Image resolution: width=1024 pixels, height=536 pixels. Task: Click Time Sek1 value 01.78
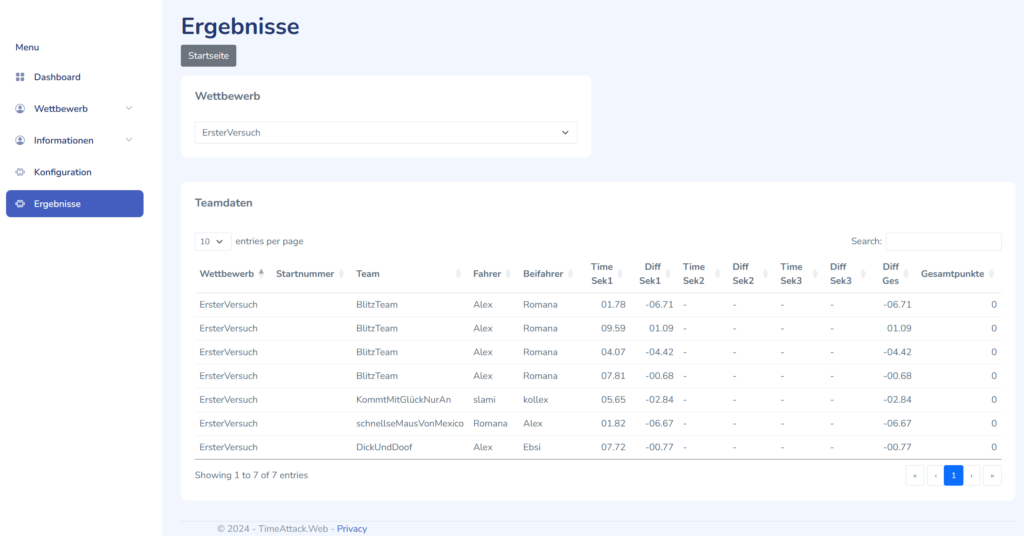point(613,304)
